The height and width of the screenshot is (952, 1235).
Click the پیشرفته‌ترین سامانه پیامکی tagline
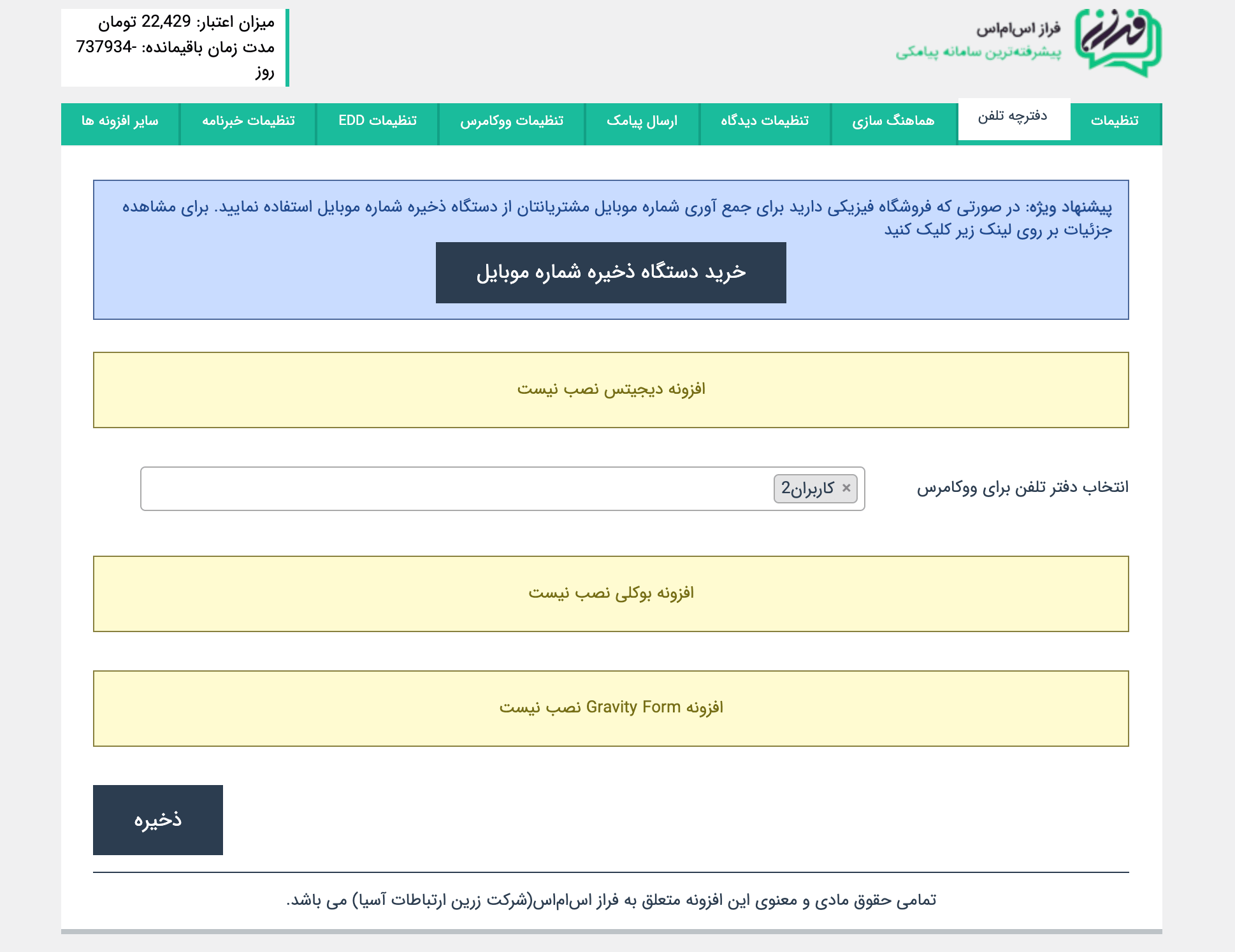[x=978, y=52]
